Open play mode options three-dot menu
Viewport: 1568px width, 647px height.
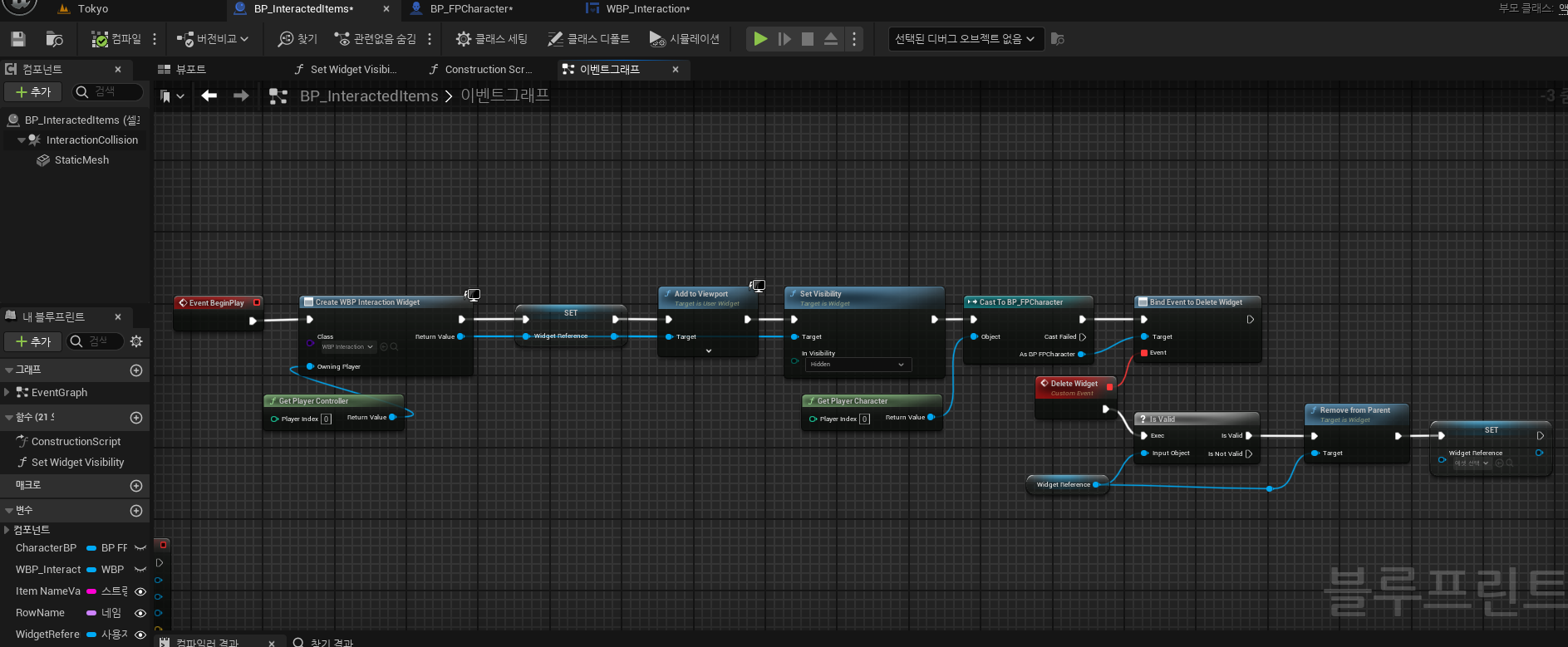(x=854, y=39)
